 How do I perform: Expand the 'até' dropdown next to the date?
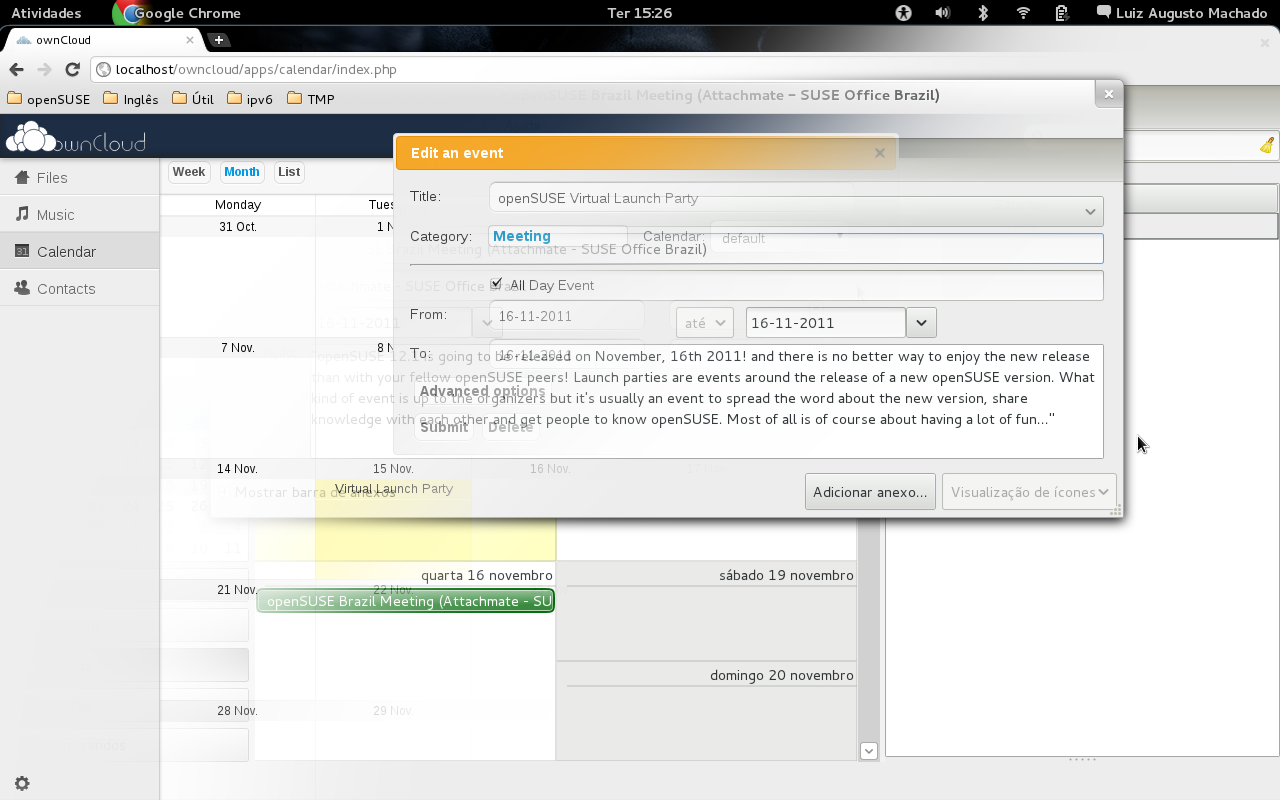[704, 322]
